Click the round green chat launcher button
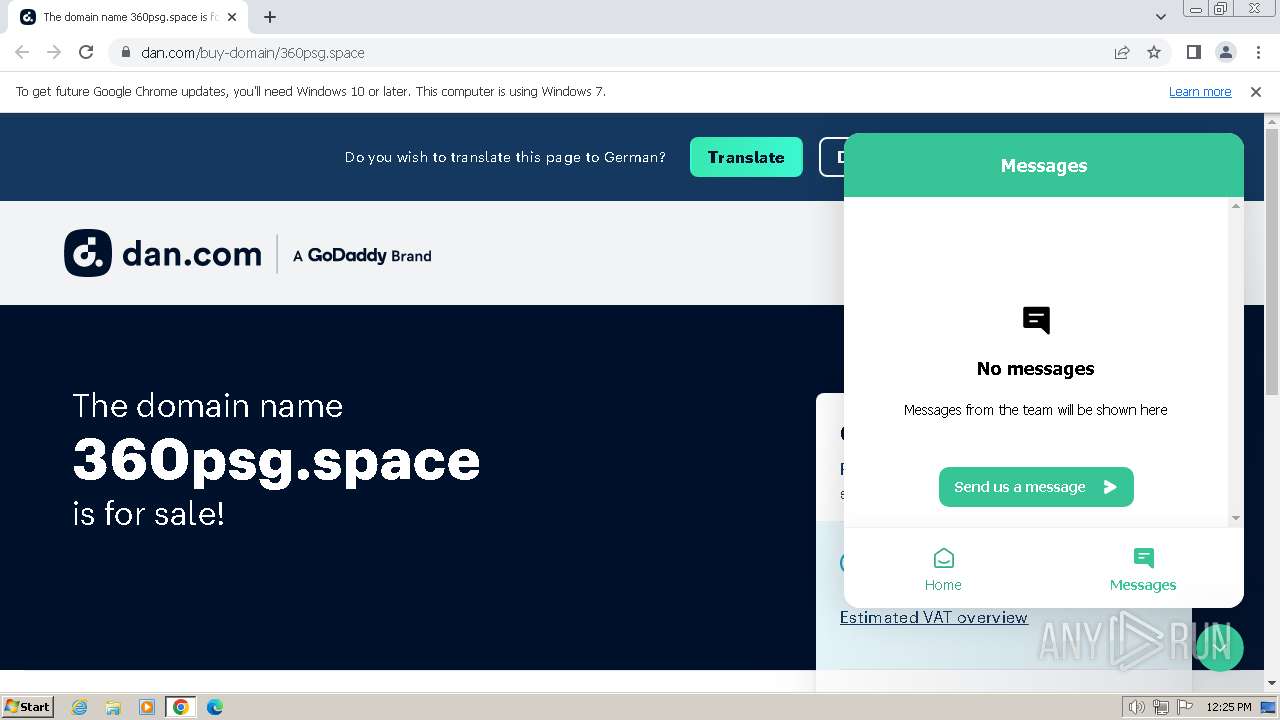The image size is (1280, 720). (1219, 647)
